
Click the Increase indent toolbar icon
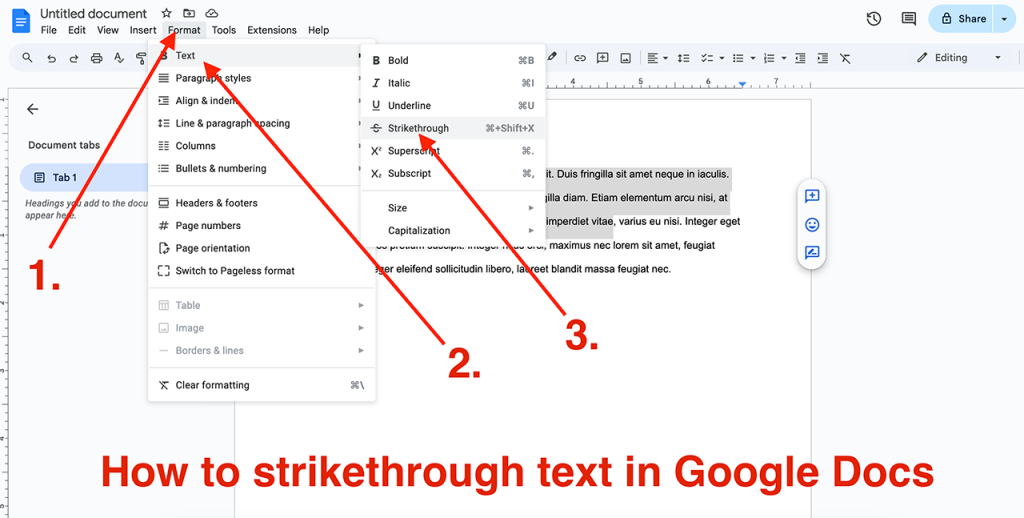822,58
